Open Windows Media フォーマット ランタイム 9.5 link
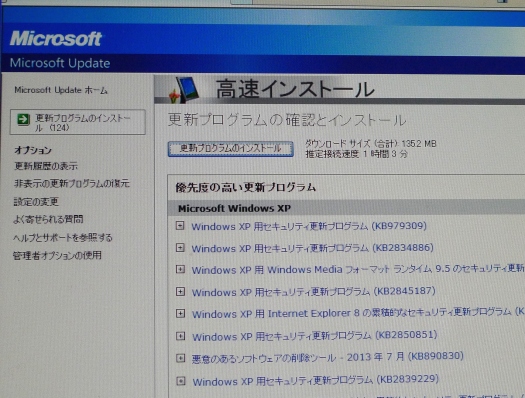This screenshot has height=398, width=525. [x=358, y=269]
